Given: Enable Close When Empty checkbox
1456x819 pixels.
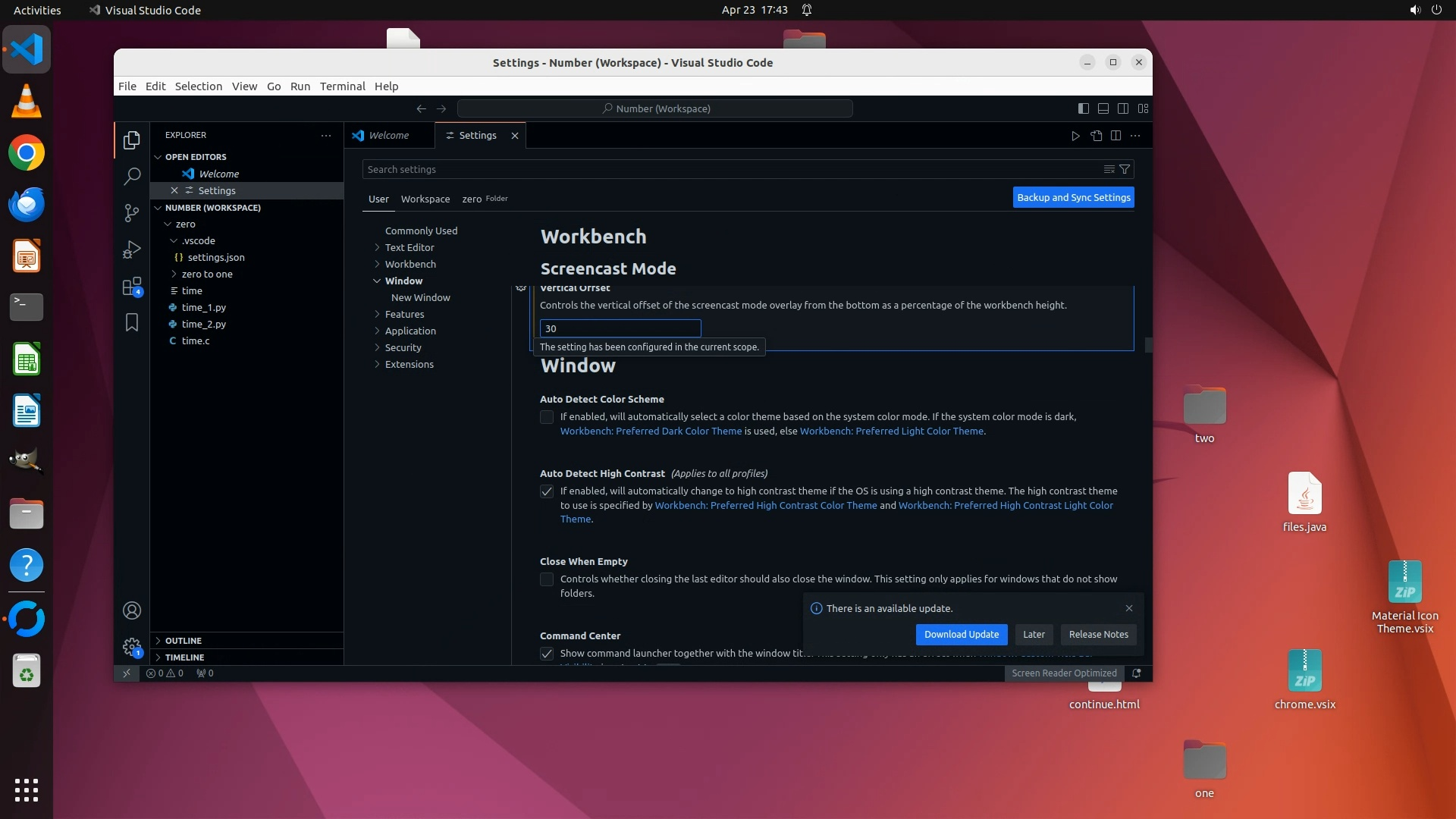Looking at the screenshot, I should click(x=546, y=579).
